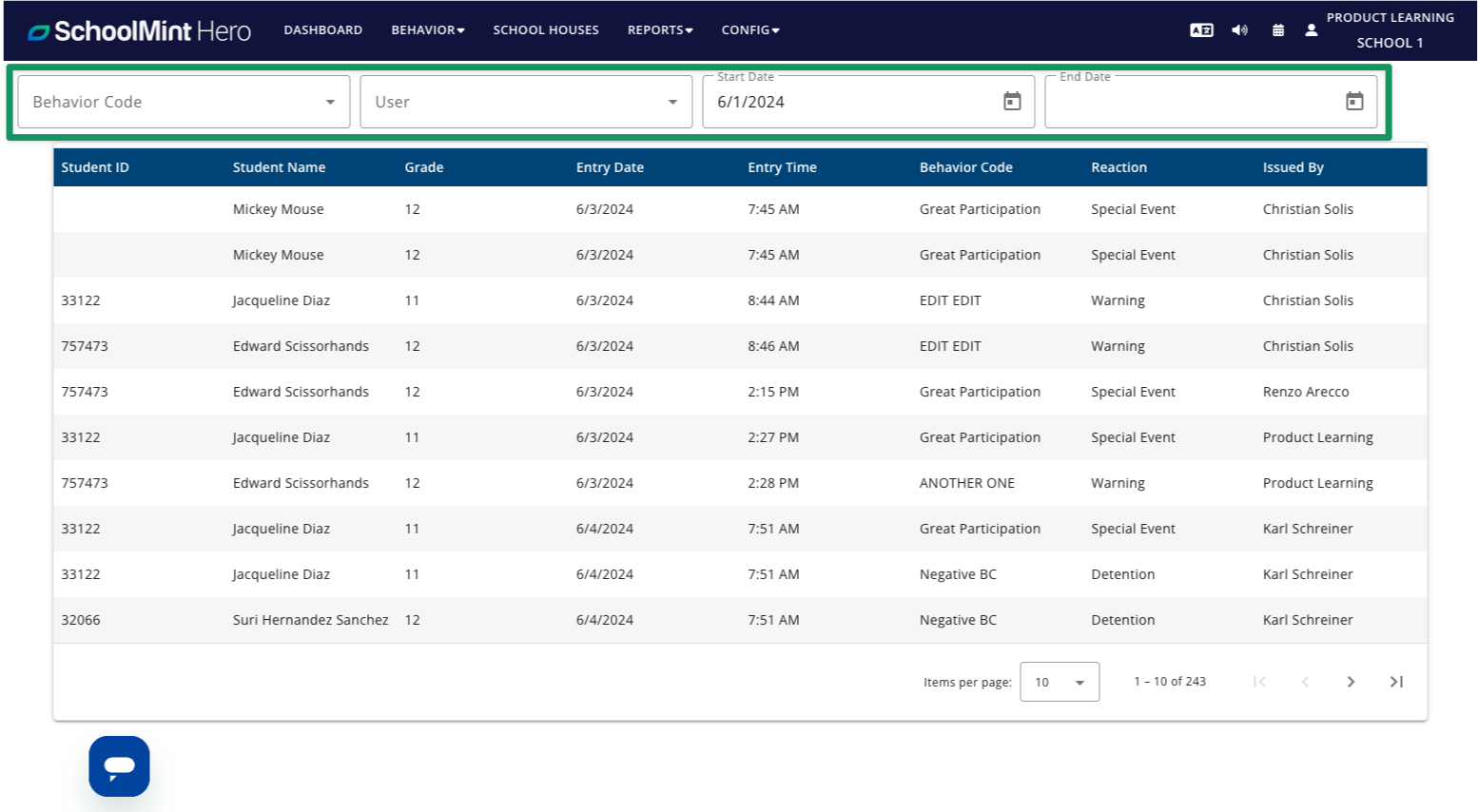Click the 8:46 AM entry time
The height and width of the screenshot is (812, 1478).
click(x=773, y=346)
